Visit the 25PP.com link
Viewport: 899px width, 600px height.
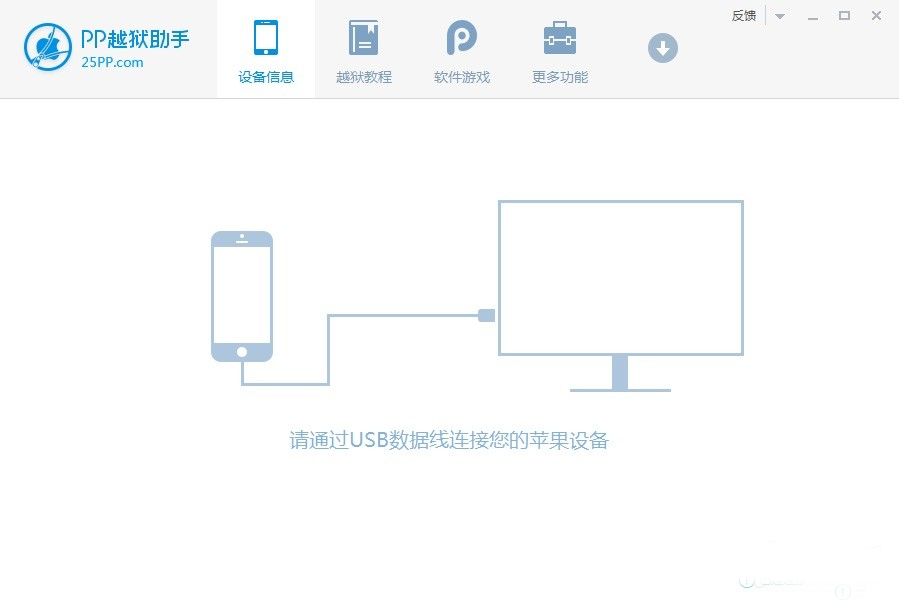tap(113, 62)
